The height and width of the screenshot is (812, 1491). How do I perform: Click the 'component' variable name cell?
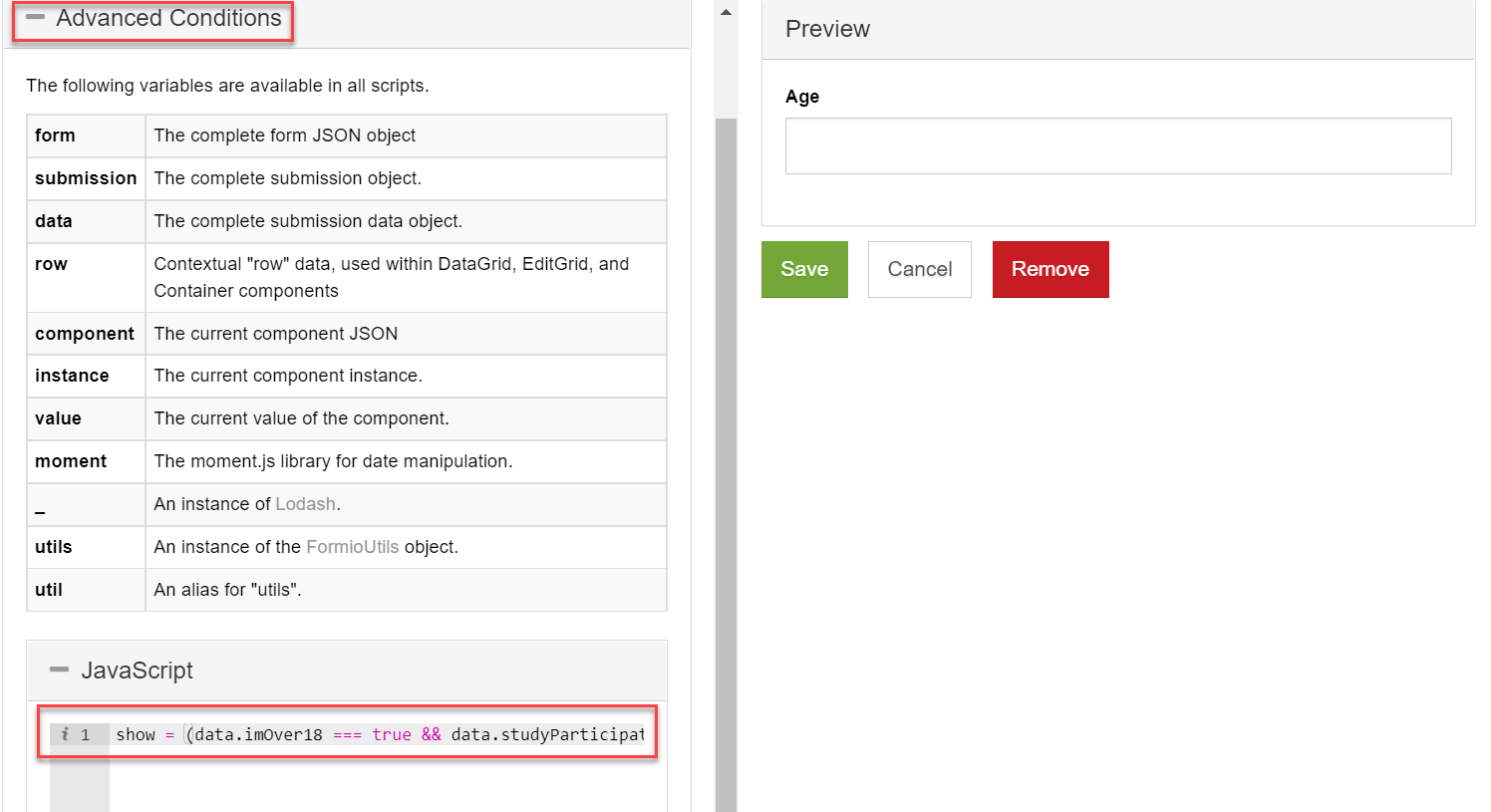pyautogui.click(x=86, y=334)
